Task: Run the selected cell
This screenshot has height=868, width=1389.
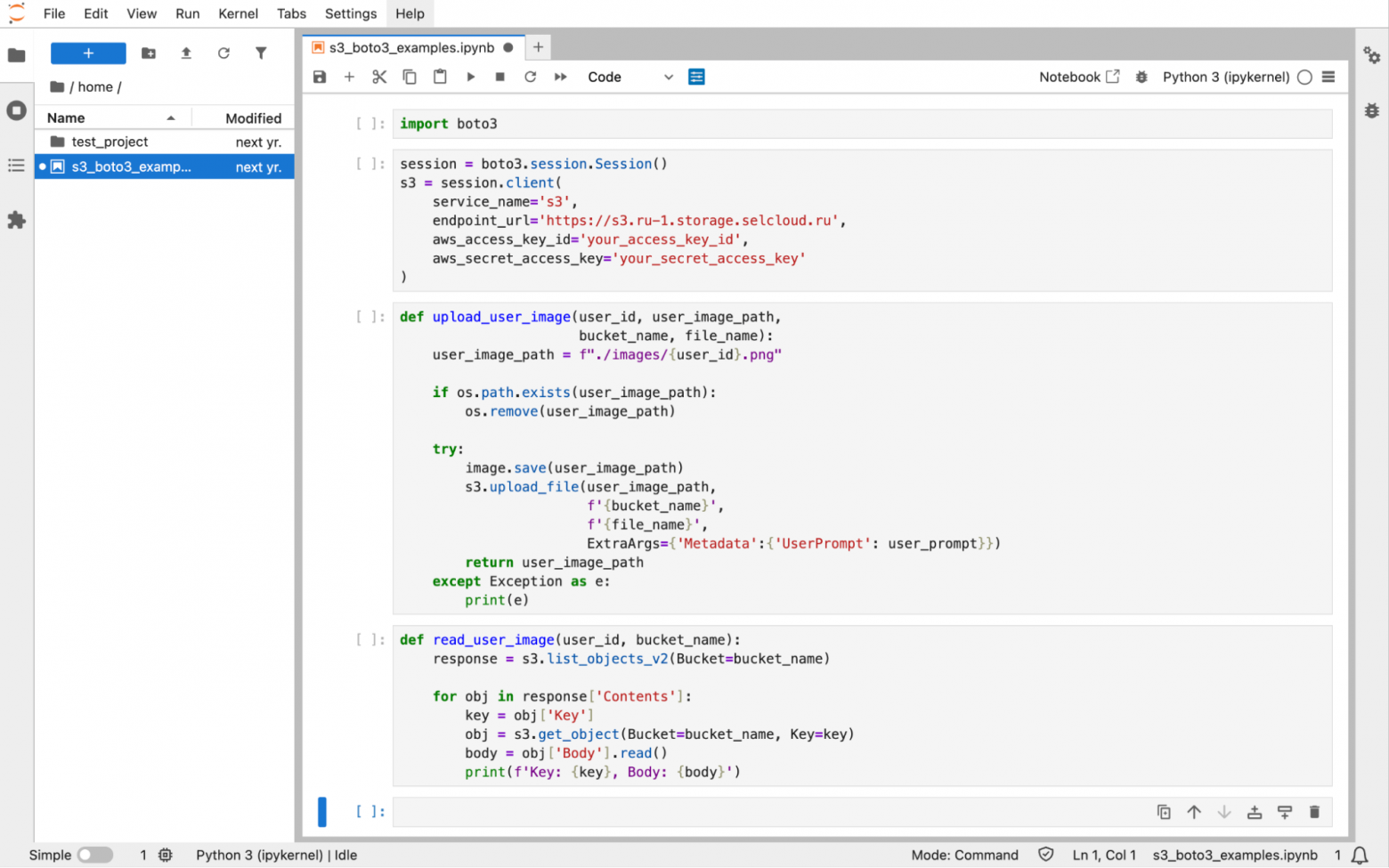Action: click(470, 77)
